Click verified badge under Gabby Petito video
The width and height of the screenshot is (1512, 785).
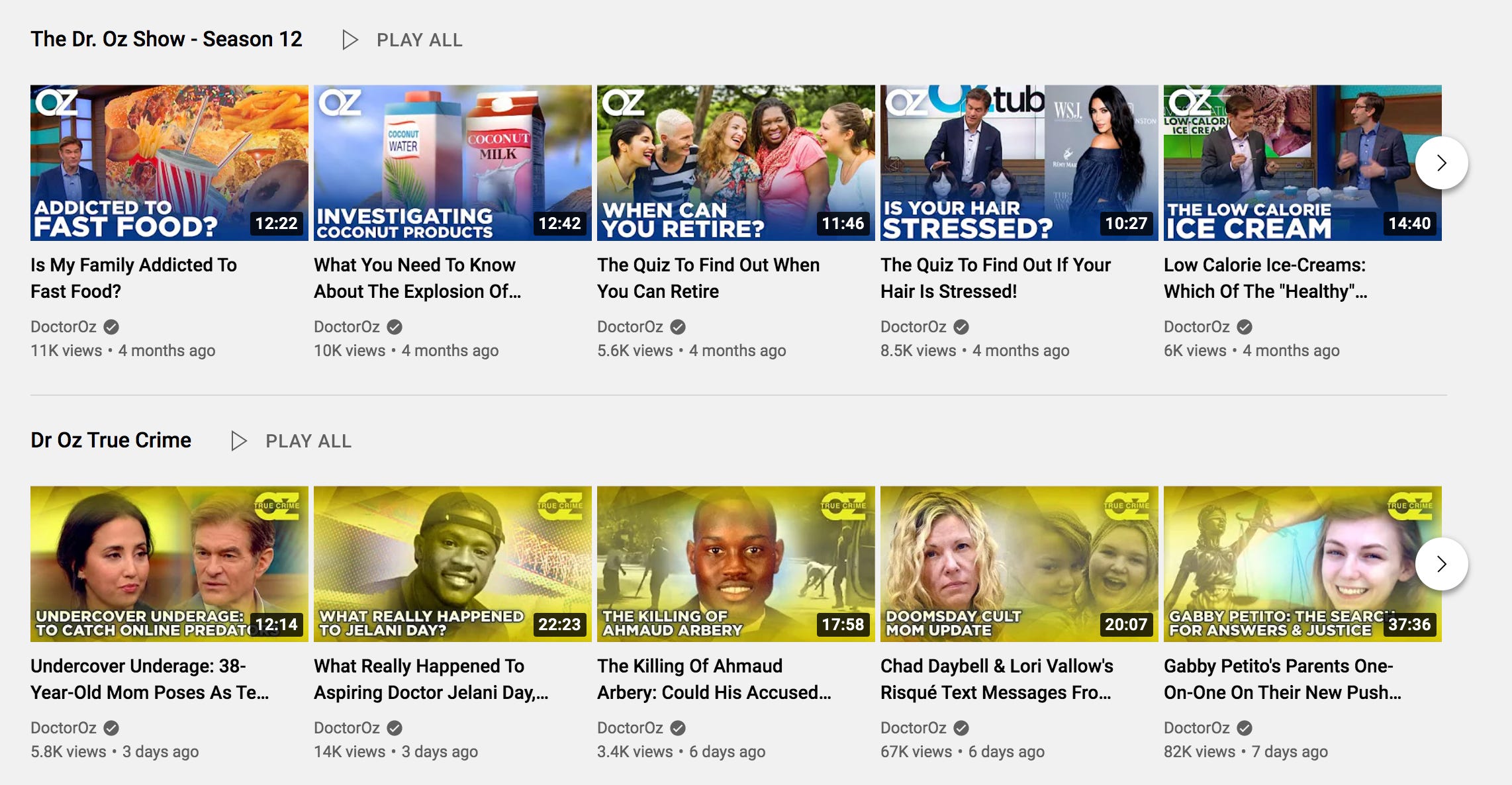[1245, 728]
